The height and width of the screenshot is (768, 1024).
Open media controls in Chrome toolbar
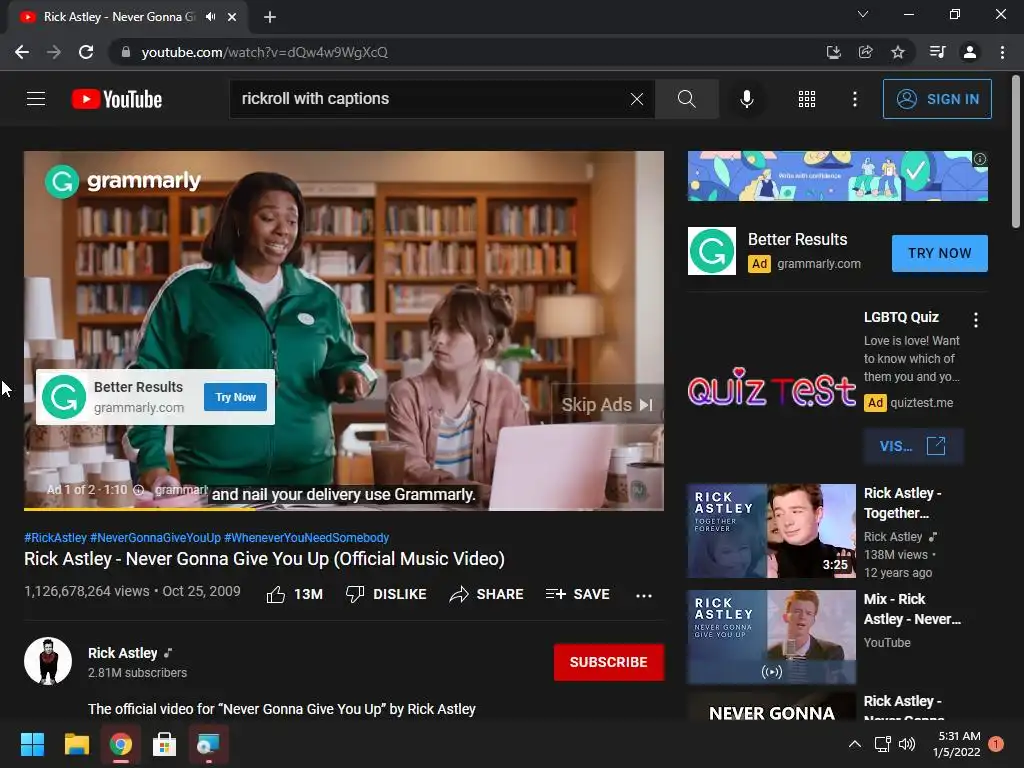937,52
